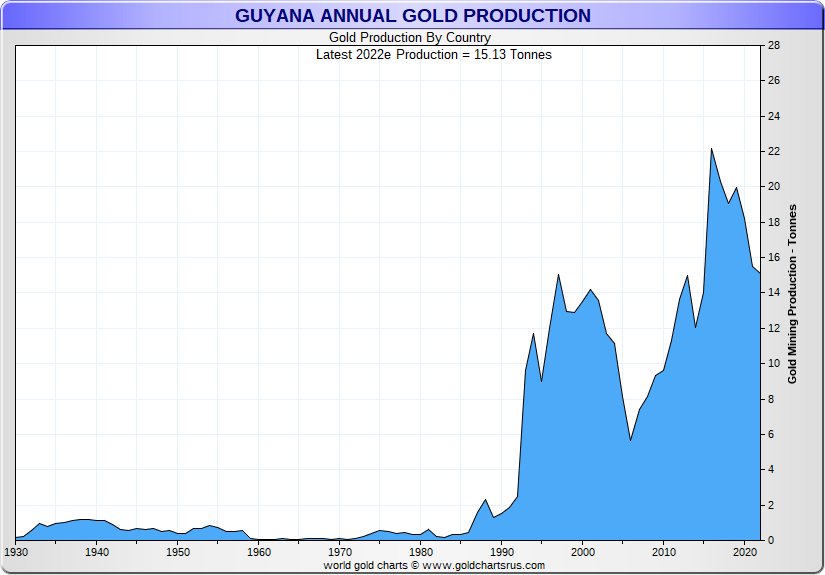
Task: Click the 2020 x-axis label
Action: point(745,552)
